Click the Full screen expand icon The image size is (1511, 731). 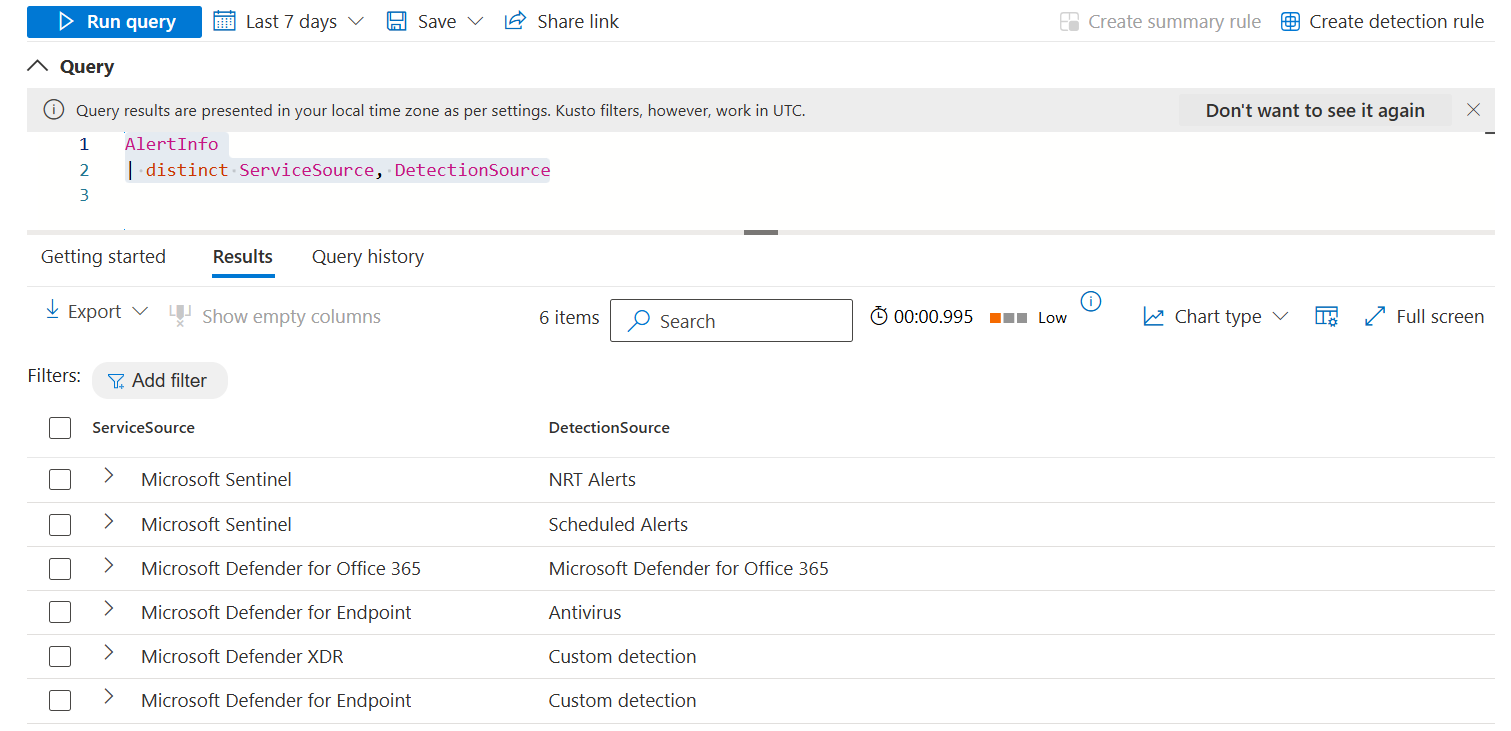tap(1374, 317)
